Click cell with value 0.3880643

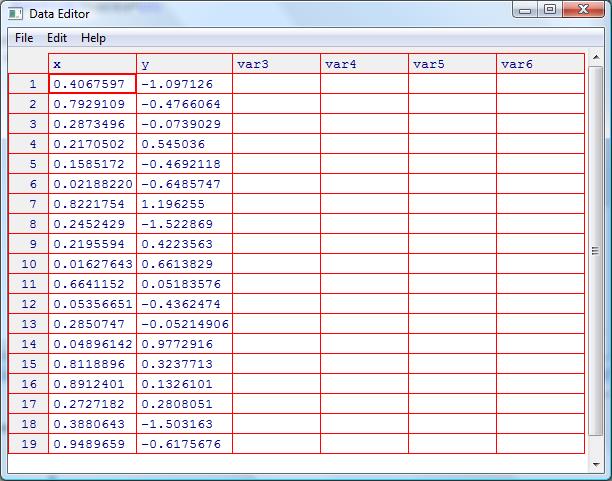click(x=93, y=424)
